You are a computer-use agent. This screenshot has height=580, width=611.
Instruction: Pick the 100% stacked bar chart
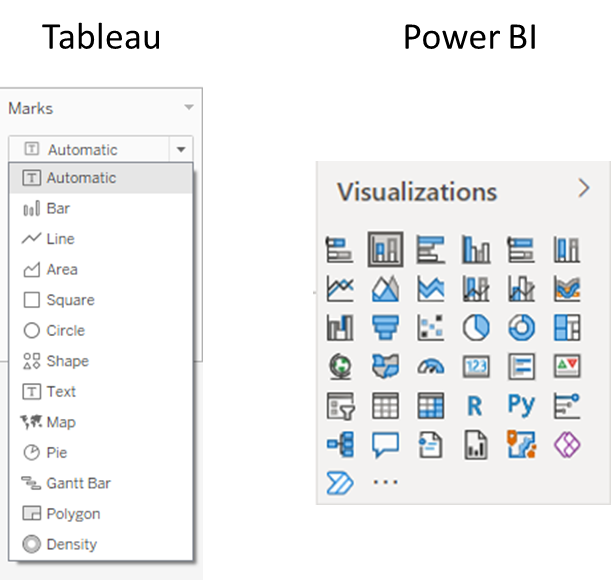pos(521,249)
